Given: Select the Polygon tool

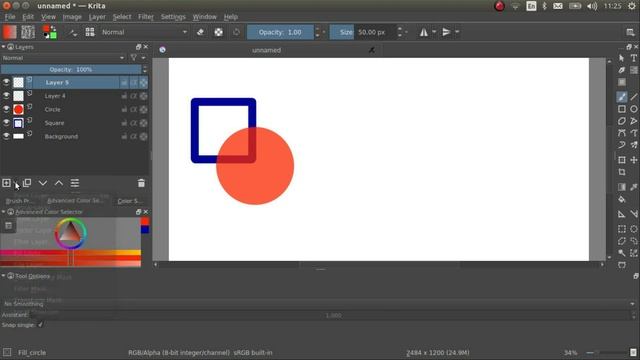Looking at the screenshot, I should pos(622,121).
